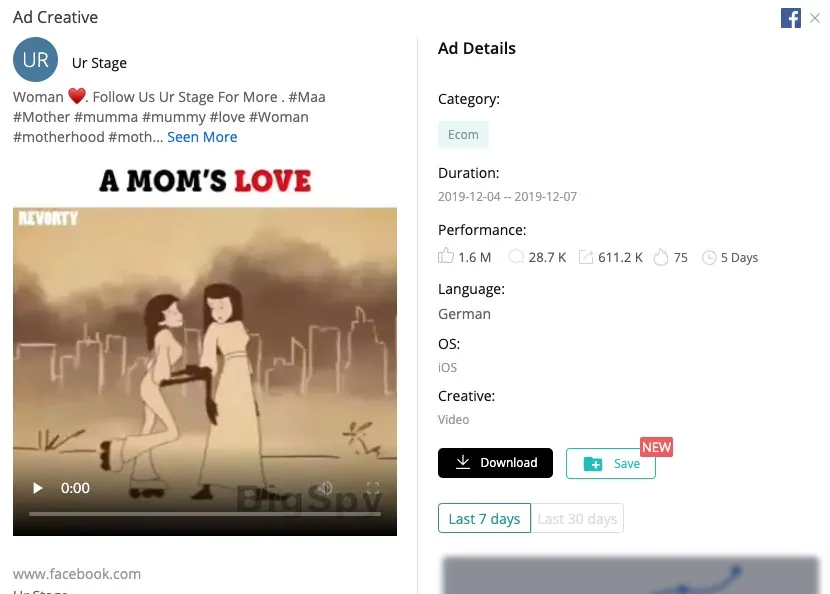Switch to the Last 7 days tab
830x594 pixels.
click(484, 518)
